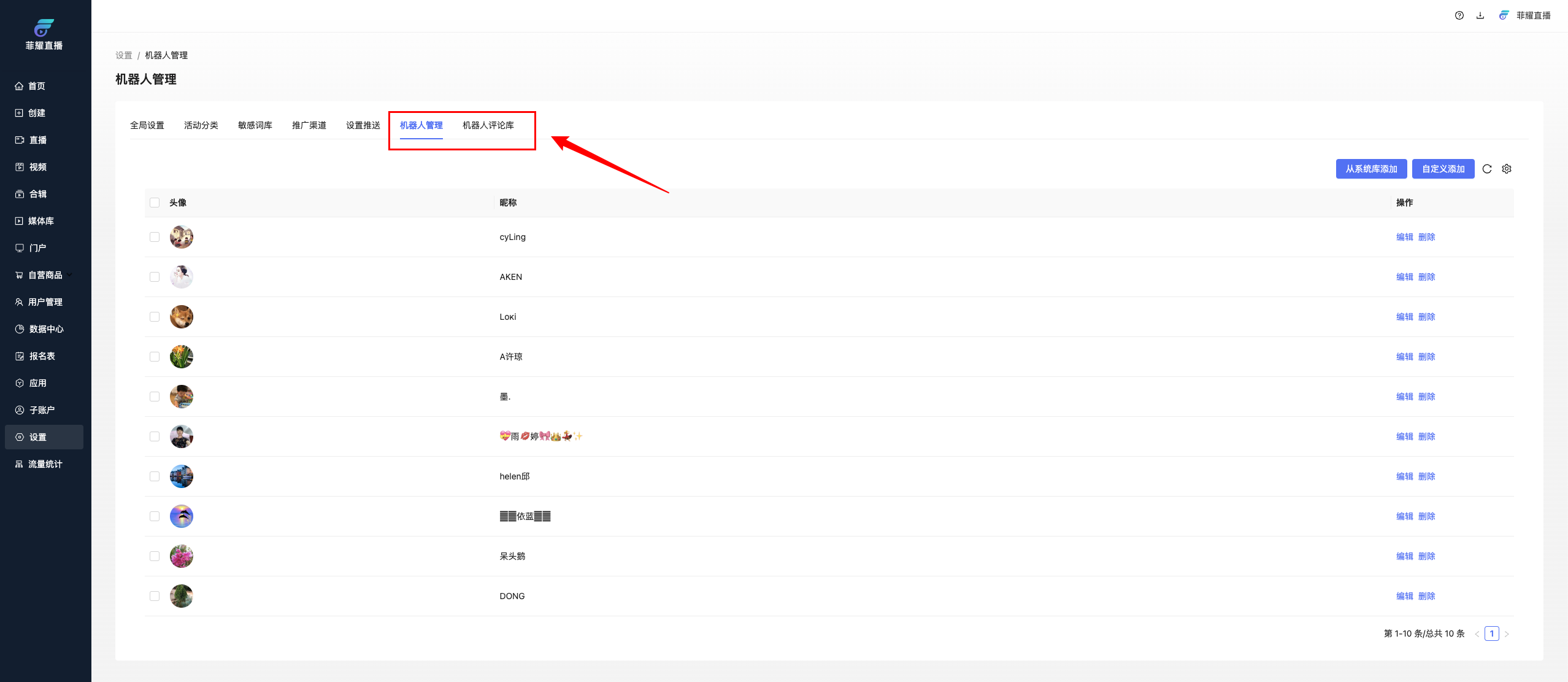Toggle the select-all checkbox in the table header
The image size is (1568, 682).
click(155, 203)
